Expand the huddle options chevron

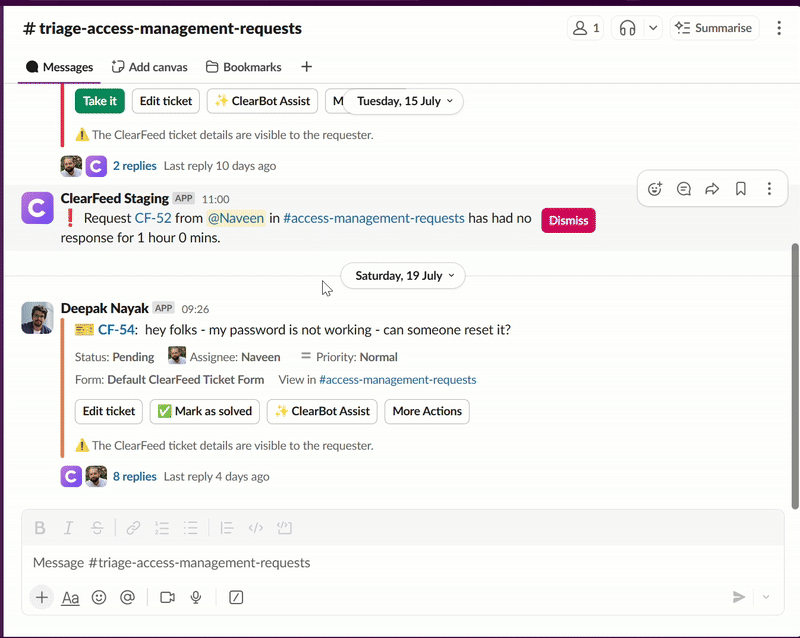(x=653, y=28)
